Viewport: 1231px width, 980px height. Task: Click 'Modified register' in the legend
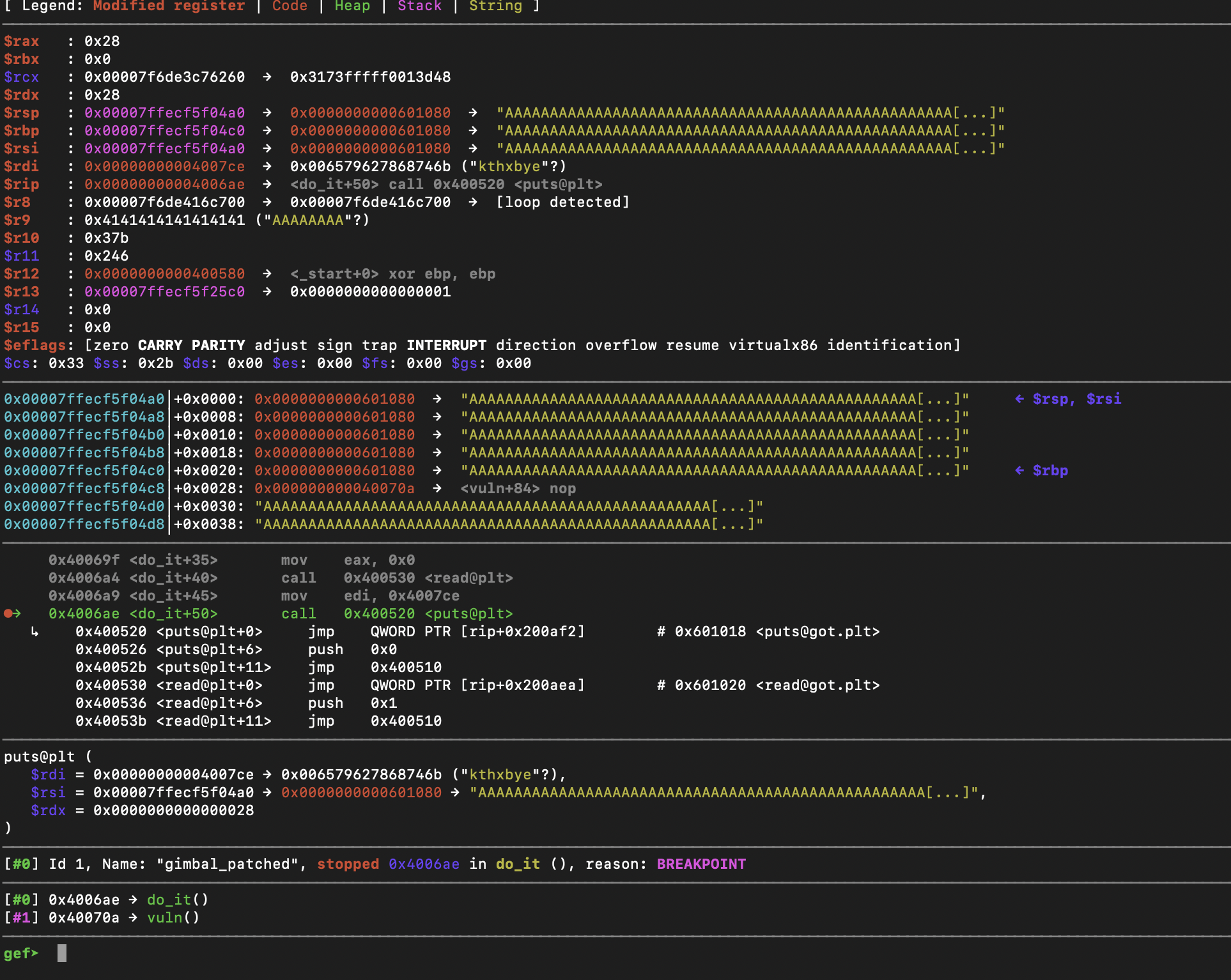tap(169, 6)
